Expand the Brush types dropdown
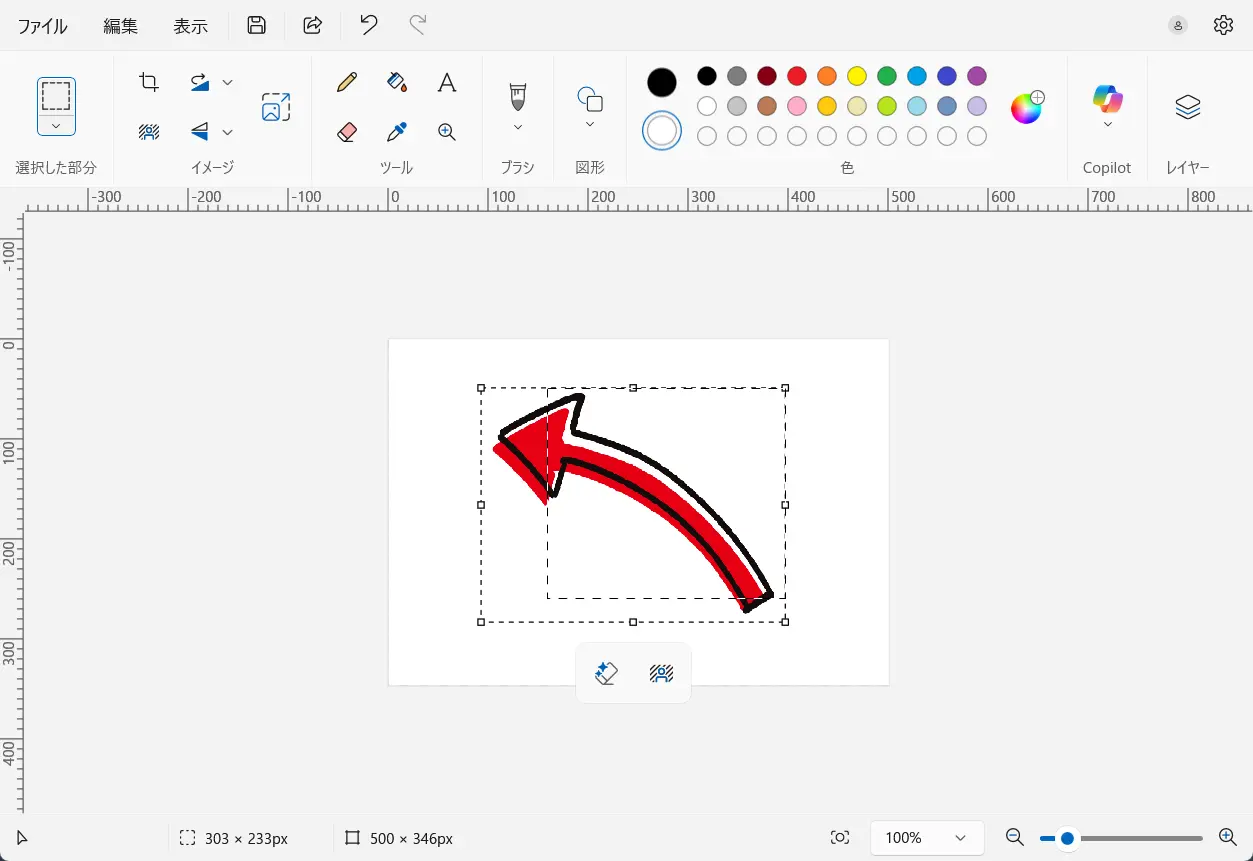The image size is (1253, 861). click(517, 127)
